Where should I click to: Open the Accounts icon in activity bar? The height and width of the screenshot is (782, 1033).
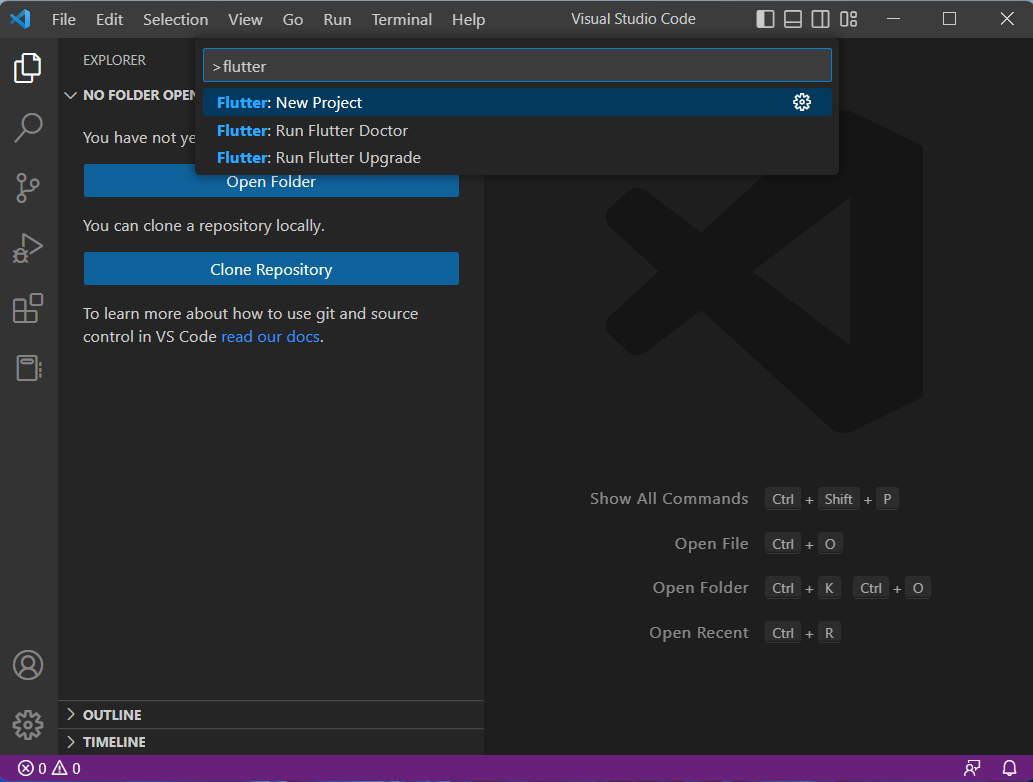(x=28, y=665)
